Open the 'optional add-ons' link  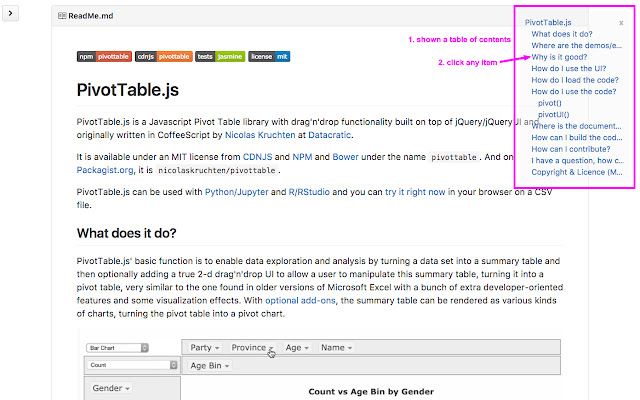point(300,301)
